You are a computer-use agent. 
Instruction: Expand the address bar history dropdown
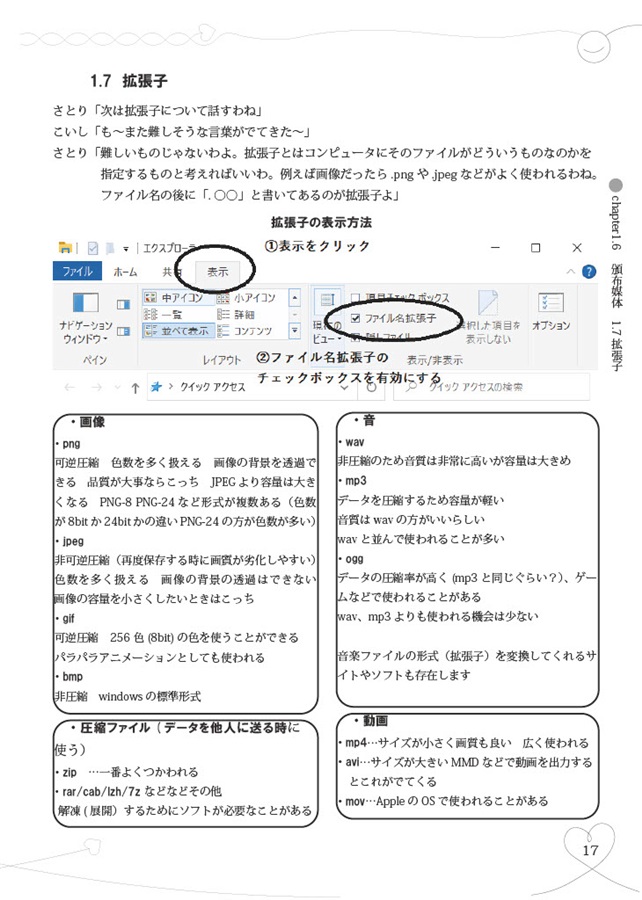[x=344, y=388]
